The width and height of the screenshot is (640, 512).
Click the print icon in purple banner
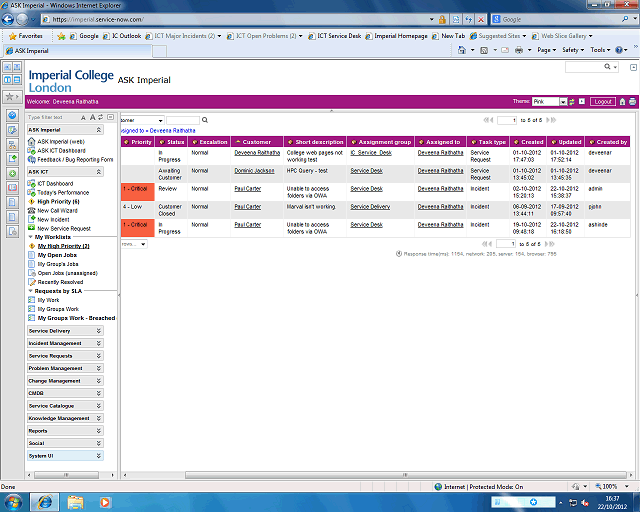[632, 102]
